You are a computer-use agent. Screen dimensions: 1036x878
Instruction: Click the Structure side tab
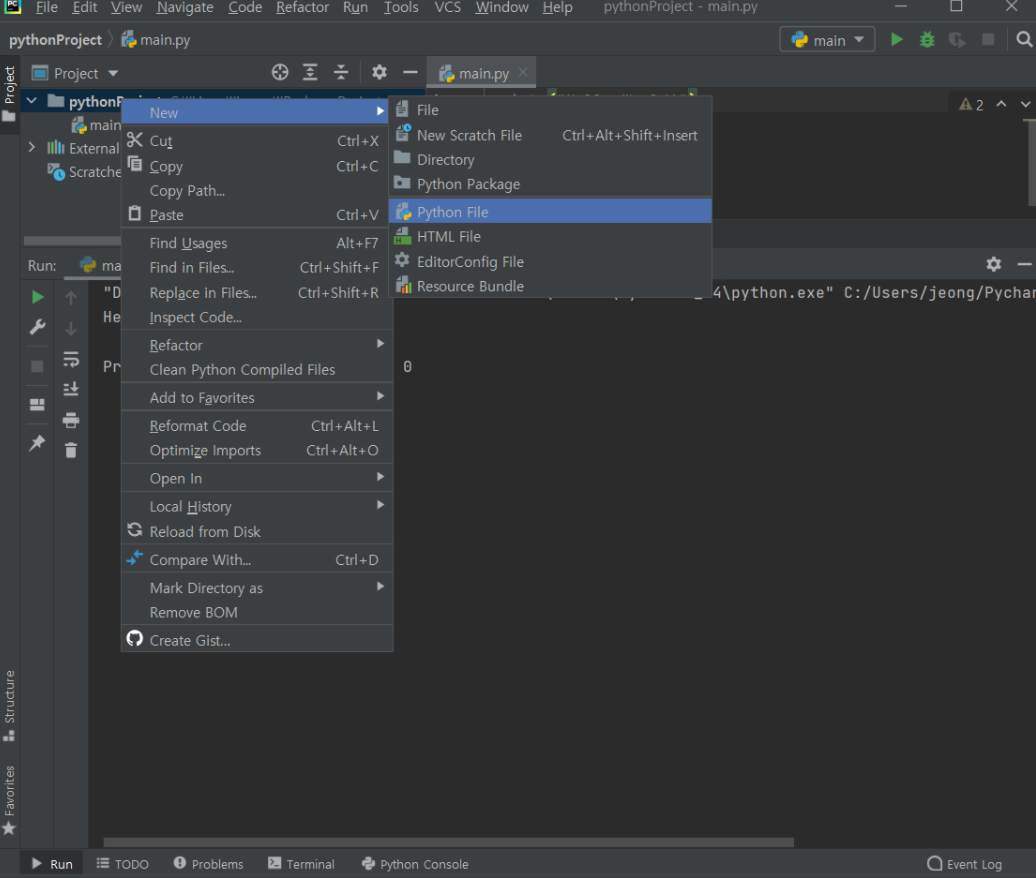coord(9,705)
